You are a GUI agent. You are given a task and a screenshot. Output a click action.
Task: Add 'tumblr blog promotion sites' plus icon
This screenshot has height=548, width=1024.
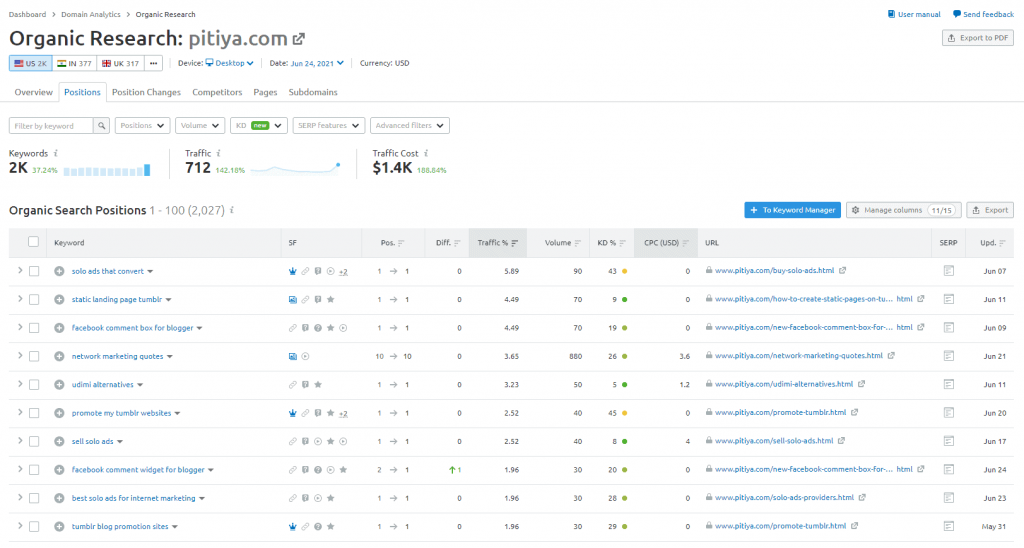click(59, 526)
